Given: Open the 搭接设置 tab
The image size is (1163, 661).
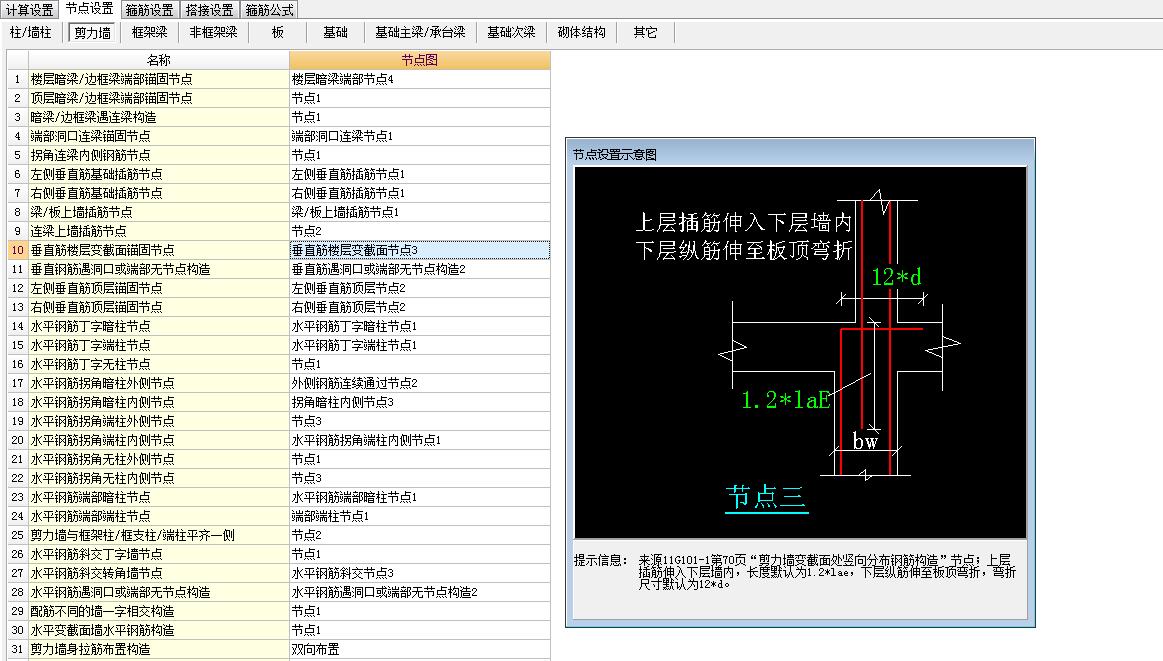Looking at the screenshot, I should 209,10.
